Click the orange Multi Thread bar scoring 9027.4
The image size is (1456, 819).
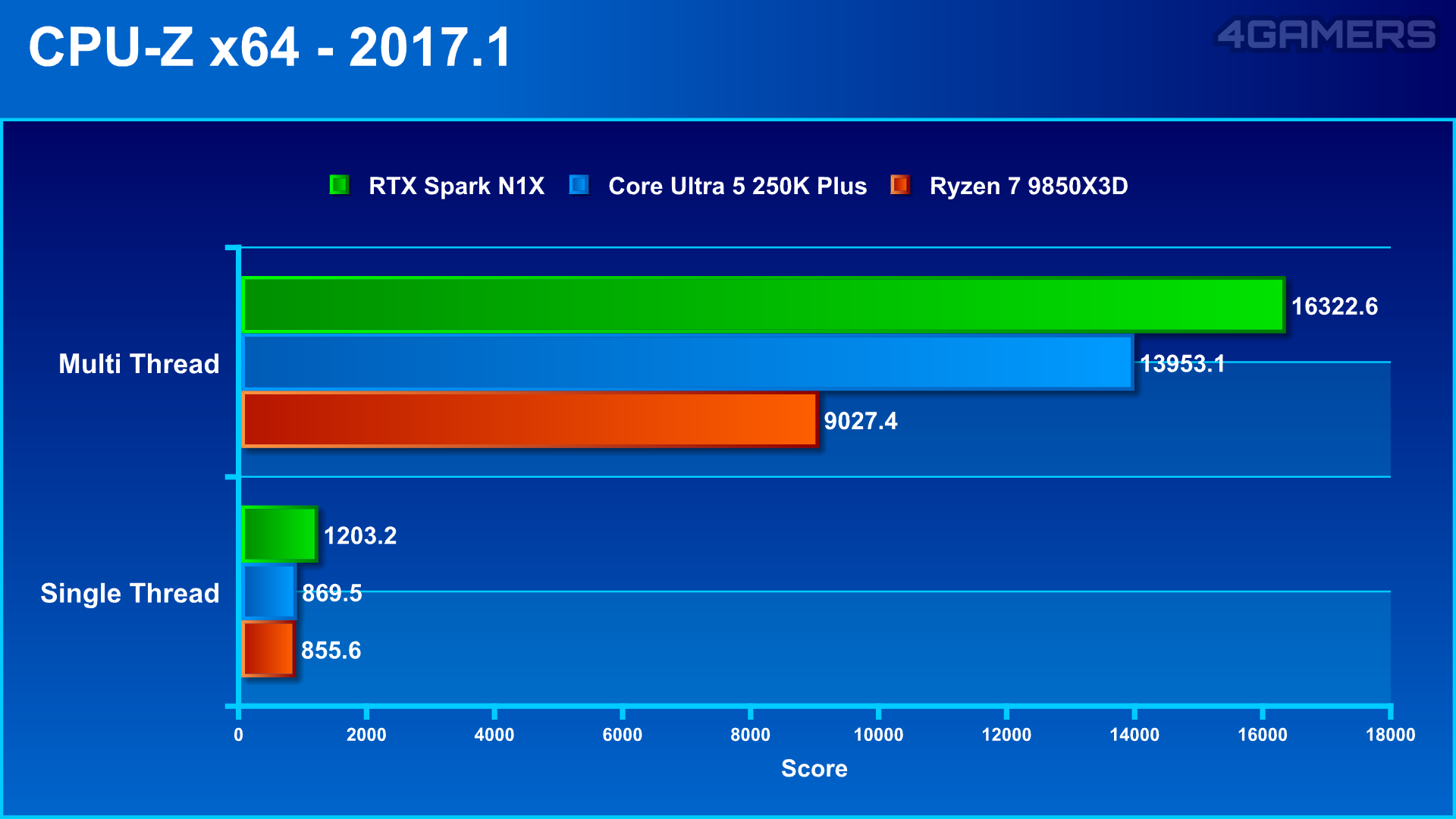[x=529, y=419]
